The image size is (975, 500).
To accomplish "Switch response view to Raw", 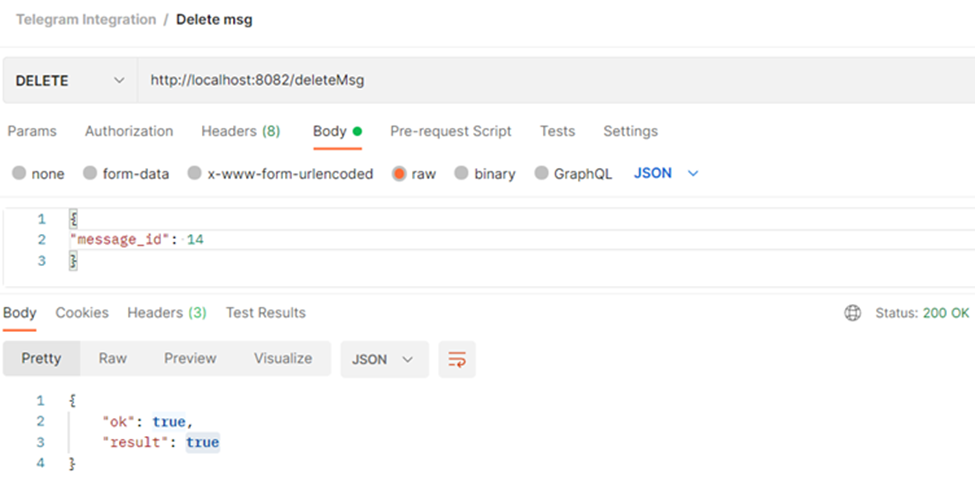I will (x=112, y=358).
